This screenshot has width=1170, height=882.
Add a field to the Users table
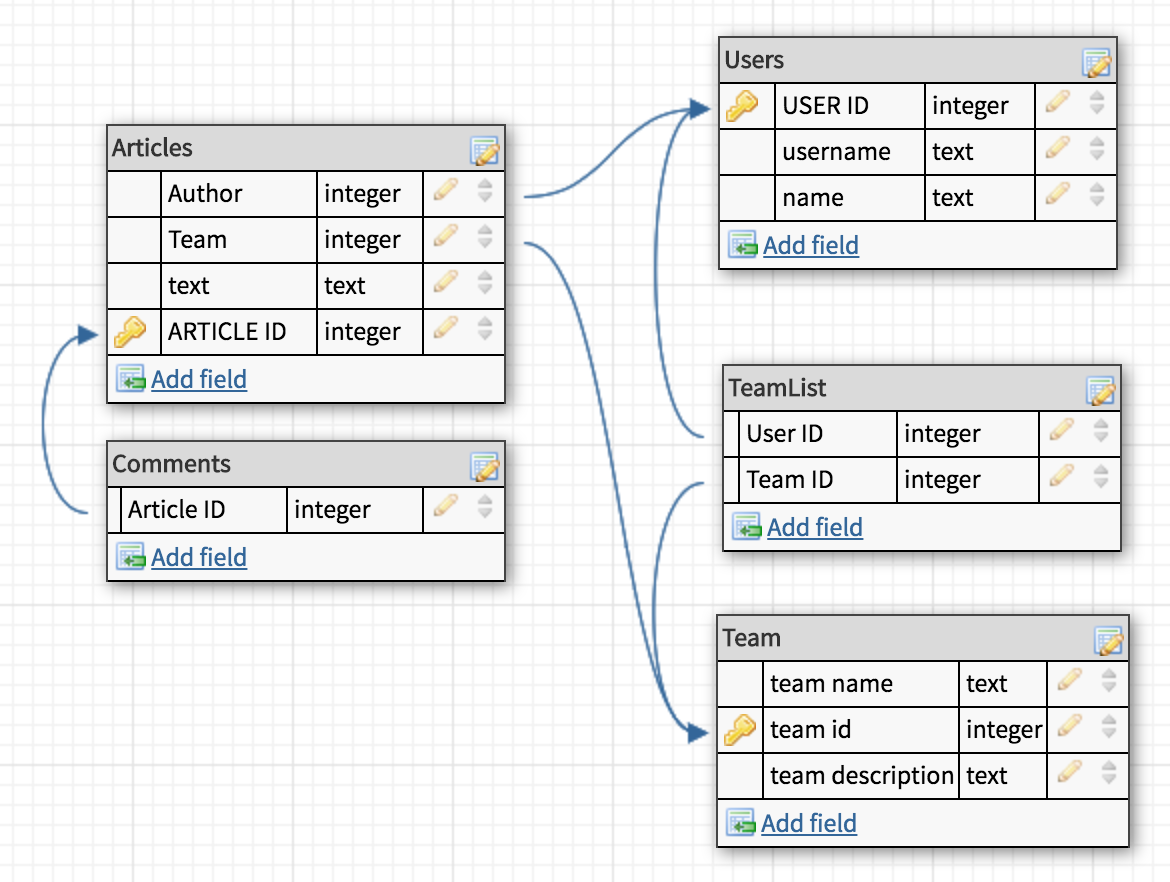pos(810,245)
